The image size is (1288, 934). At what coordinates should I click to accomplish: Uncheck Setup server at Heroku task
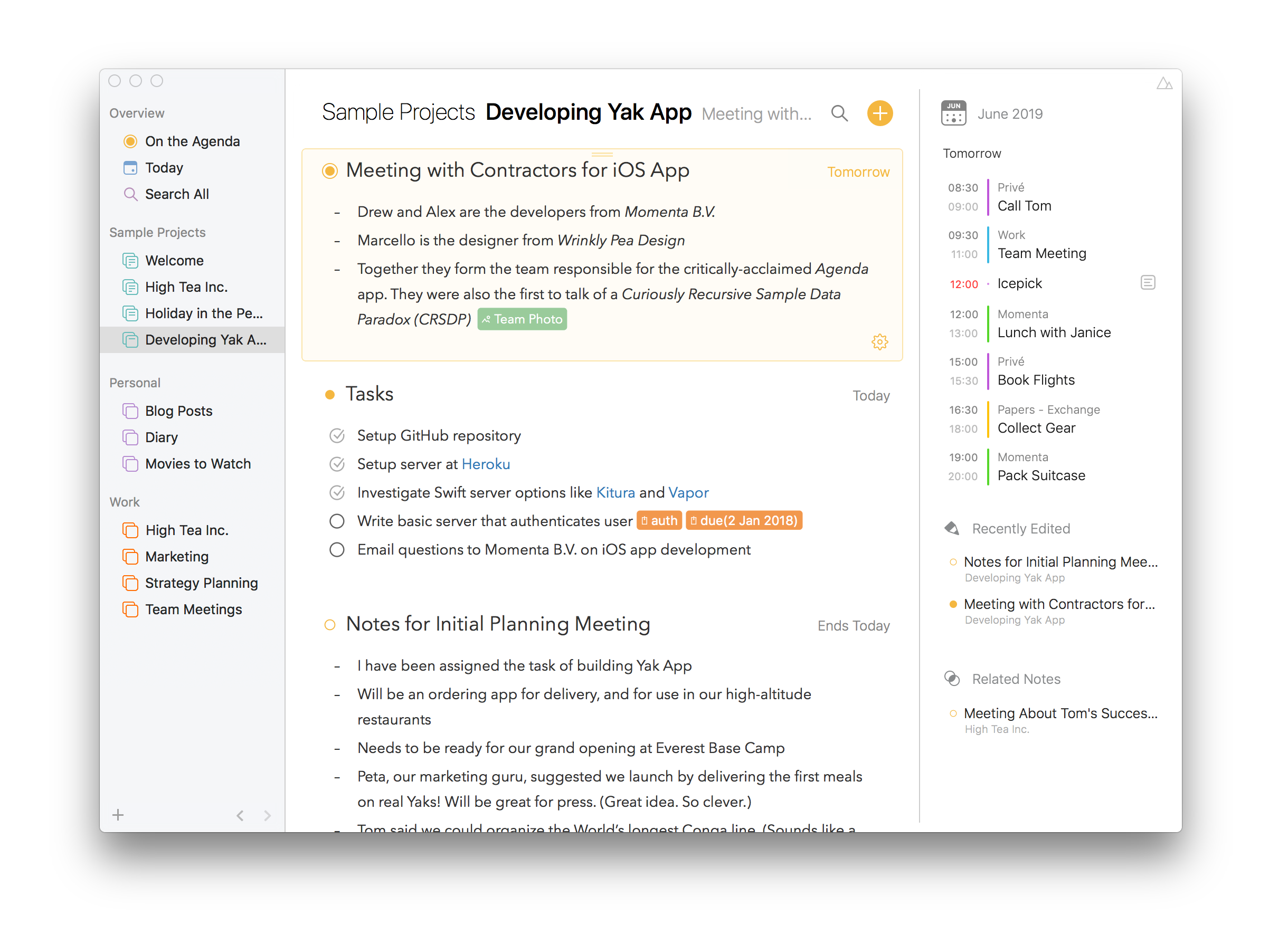[337, 464]
